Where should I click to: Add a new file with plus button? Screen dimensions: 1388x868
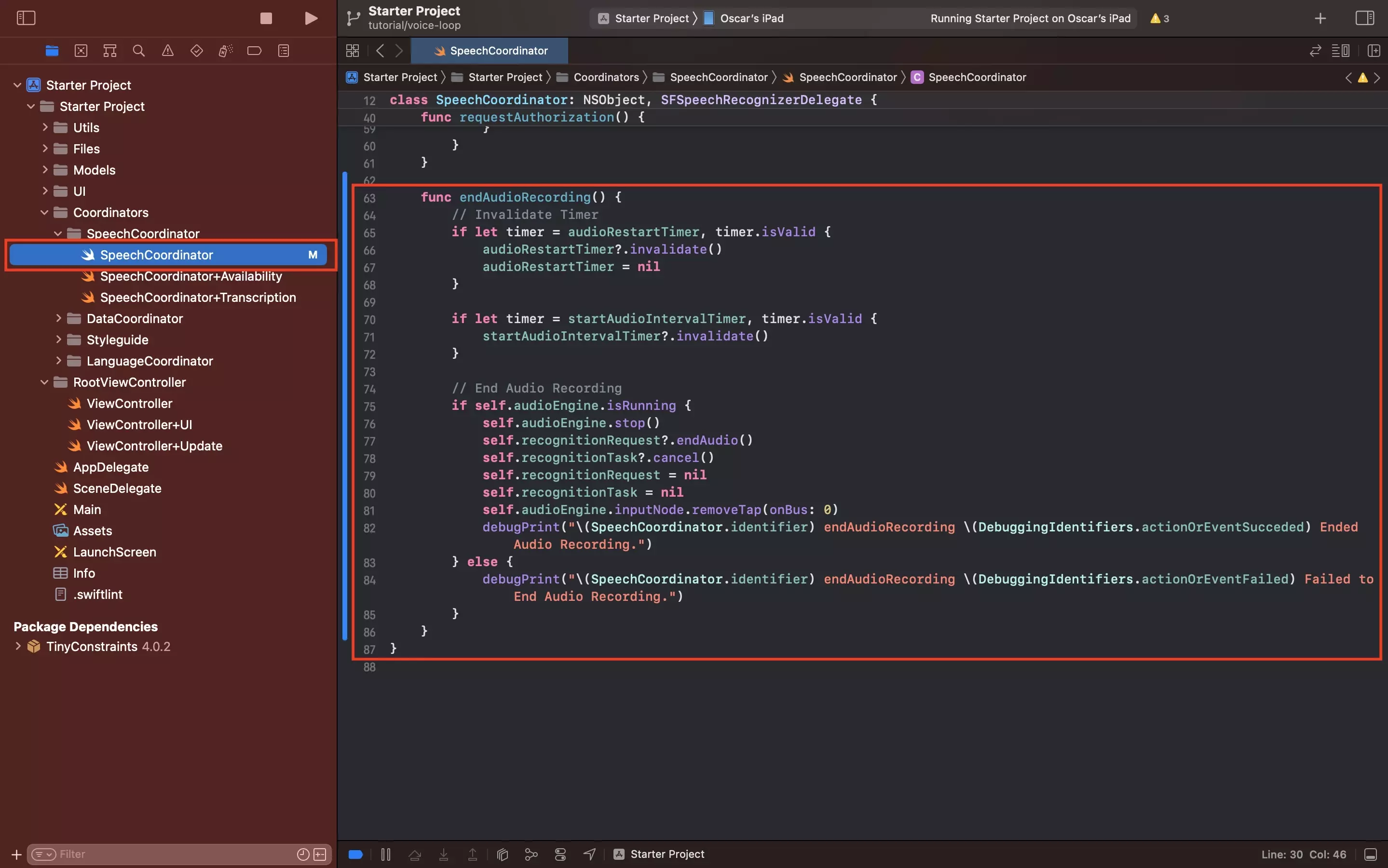click(x=17, y=854)
